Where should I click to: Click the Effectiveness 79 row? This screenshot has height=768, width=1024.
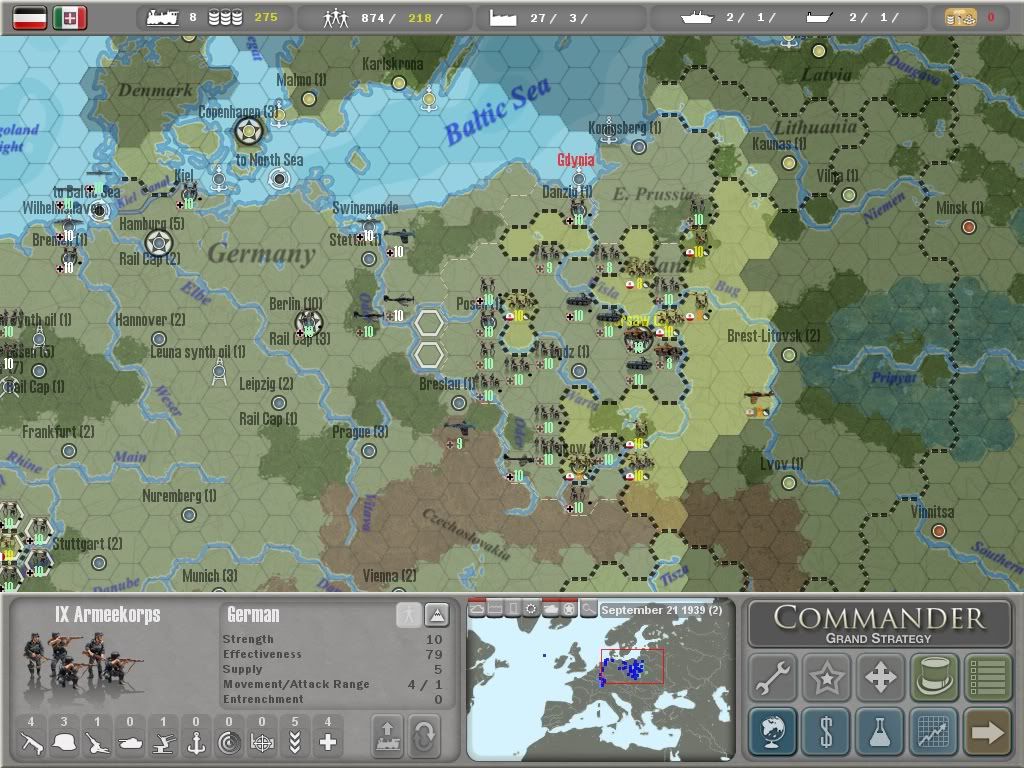click(332, 654)
